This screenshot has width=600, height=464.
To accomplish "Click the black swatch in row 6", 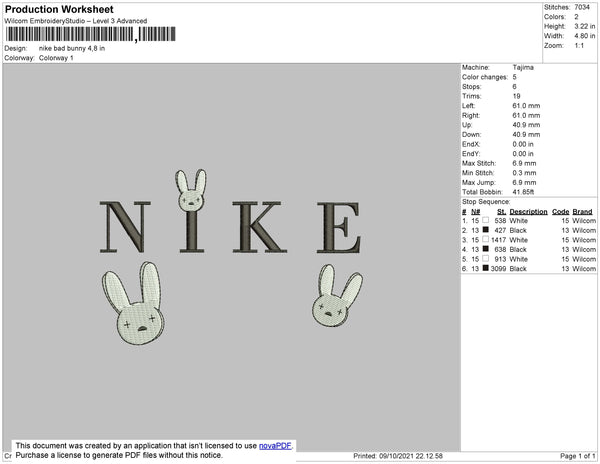I will (486, 268).
